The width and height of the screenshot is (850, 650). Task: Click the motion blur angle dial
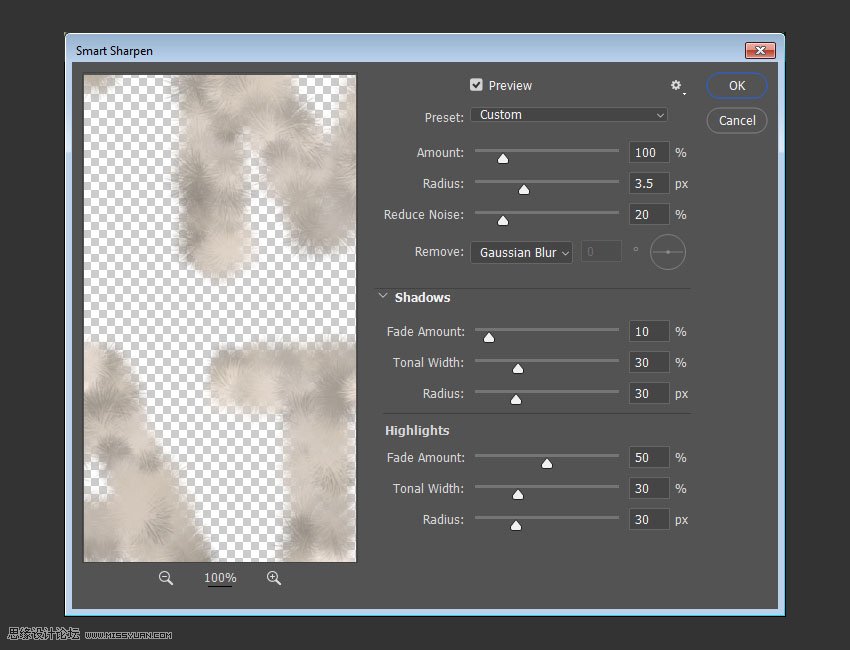tap(668, 252)
